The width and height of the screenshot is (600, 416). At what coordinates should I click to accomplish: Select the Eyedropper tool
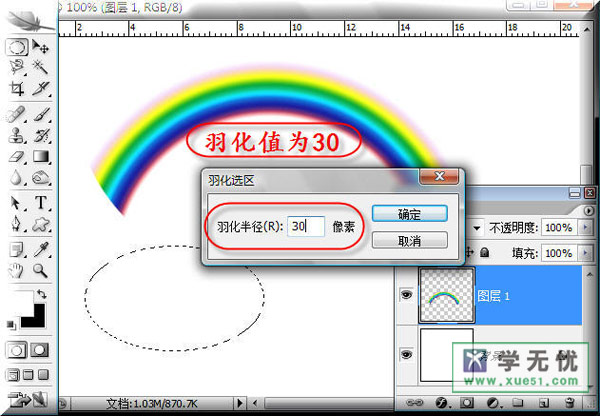pyautogui.click(x=41, y=250)
